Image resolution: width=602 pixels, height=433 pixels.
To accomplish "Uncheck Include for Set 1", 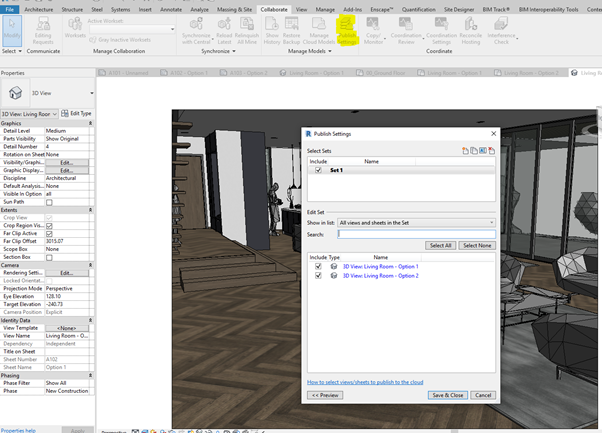I will click(x=318, y=170).
